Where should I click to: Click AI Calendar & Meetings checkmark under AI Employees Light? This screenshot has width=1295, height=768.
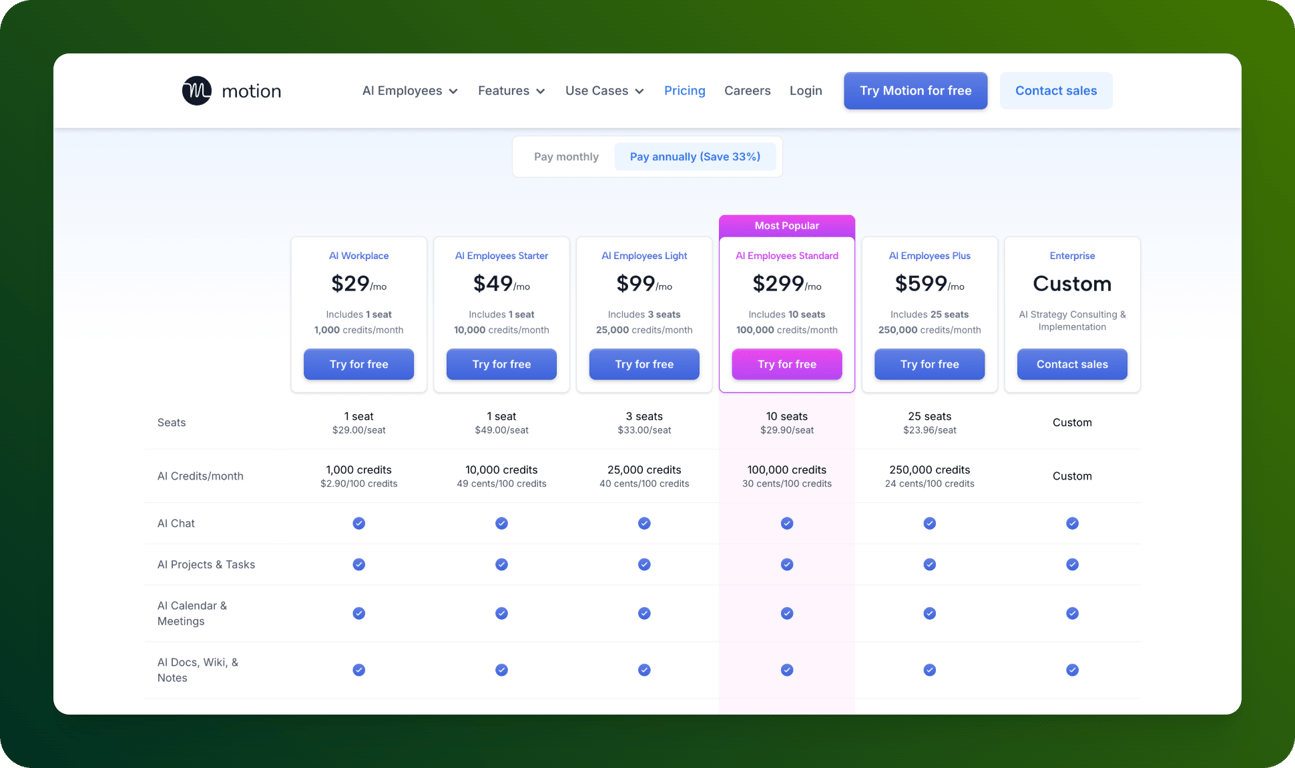tap(644, 613)
